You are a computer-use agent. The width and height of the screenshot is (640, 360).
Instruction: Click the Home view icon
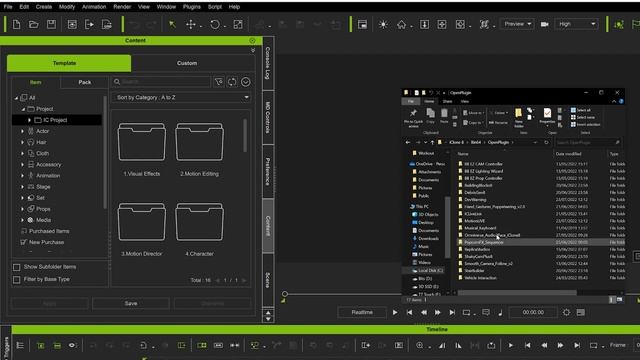click(402, 24)
